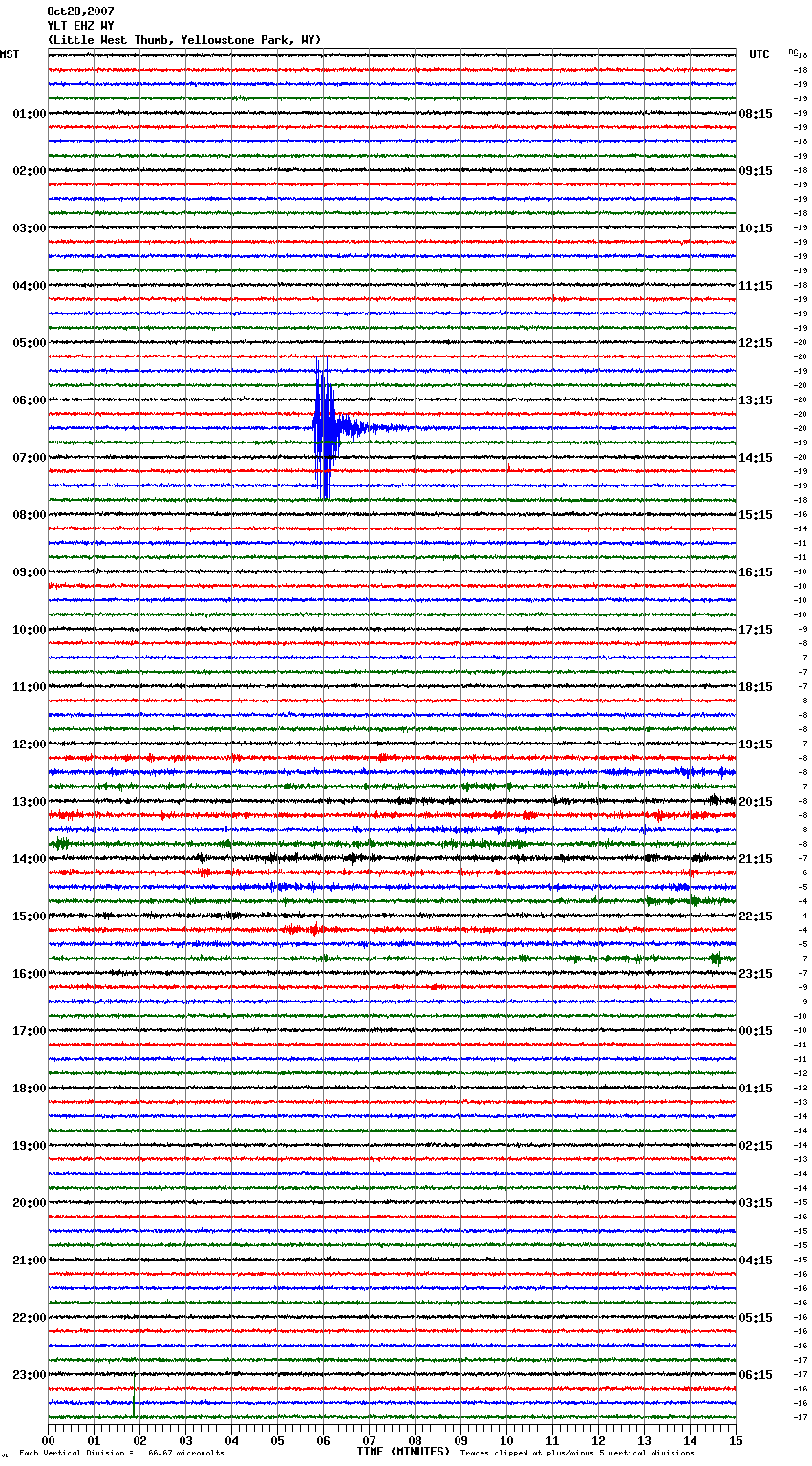
Task: Select the 23:00 MST hour label
Action: 29,1375
